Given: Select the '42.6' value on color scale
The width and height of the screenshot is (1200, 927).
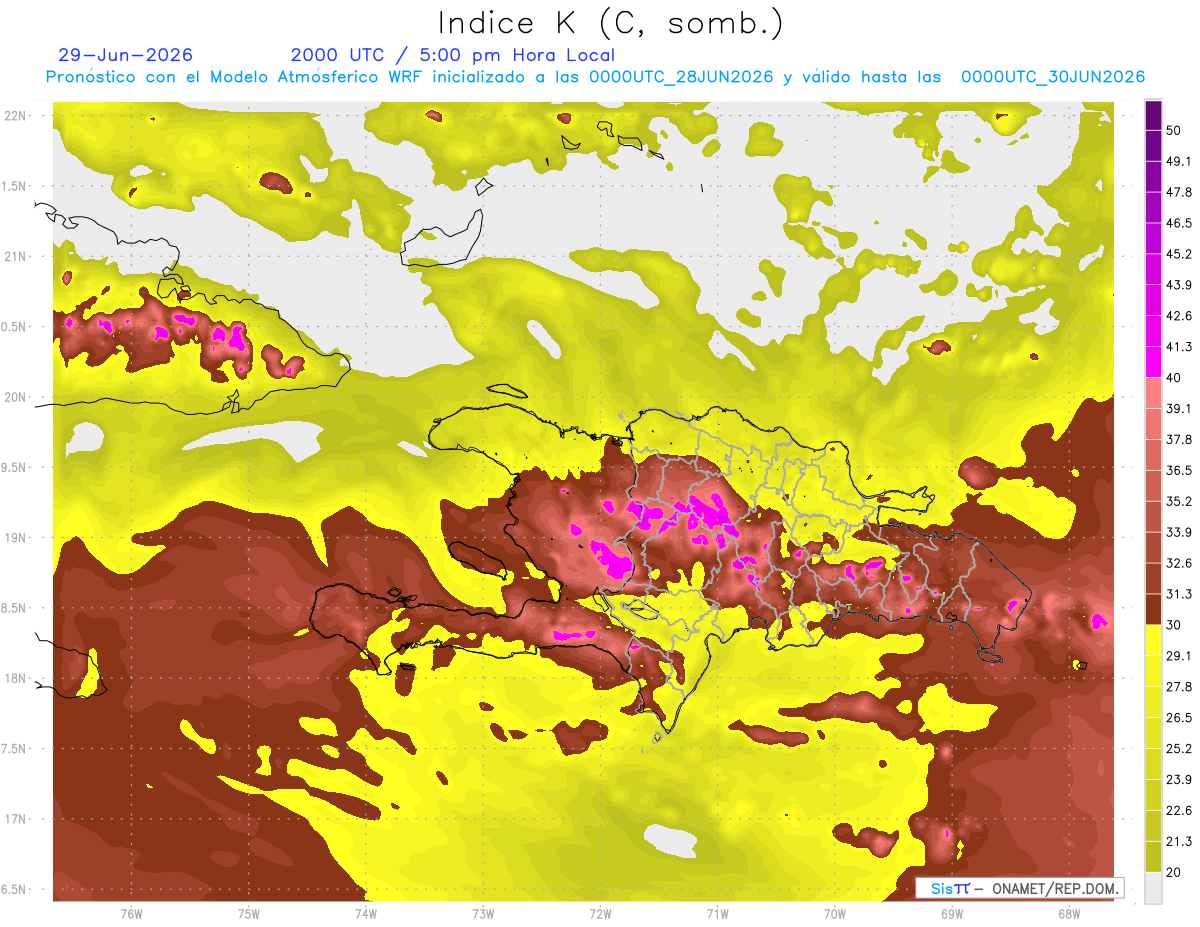Looking at the screenshot, I should (x=1178, y=316).
